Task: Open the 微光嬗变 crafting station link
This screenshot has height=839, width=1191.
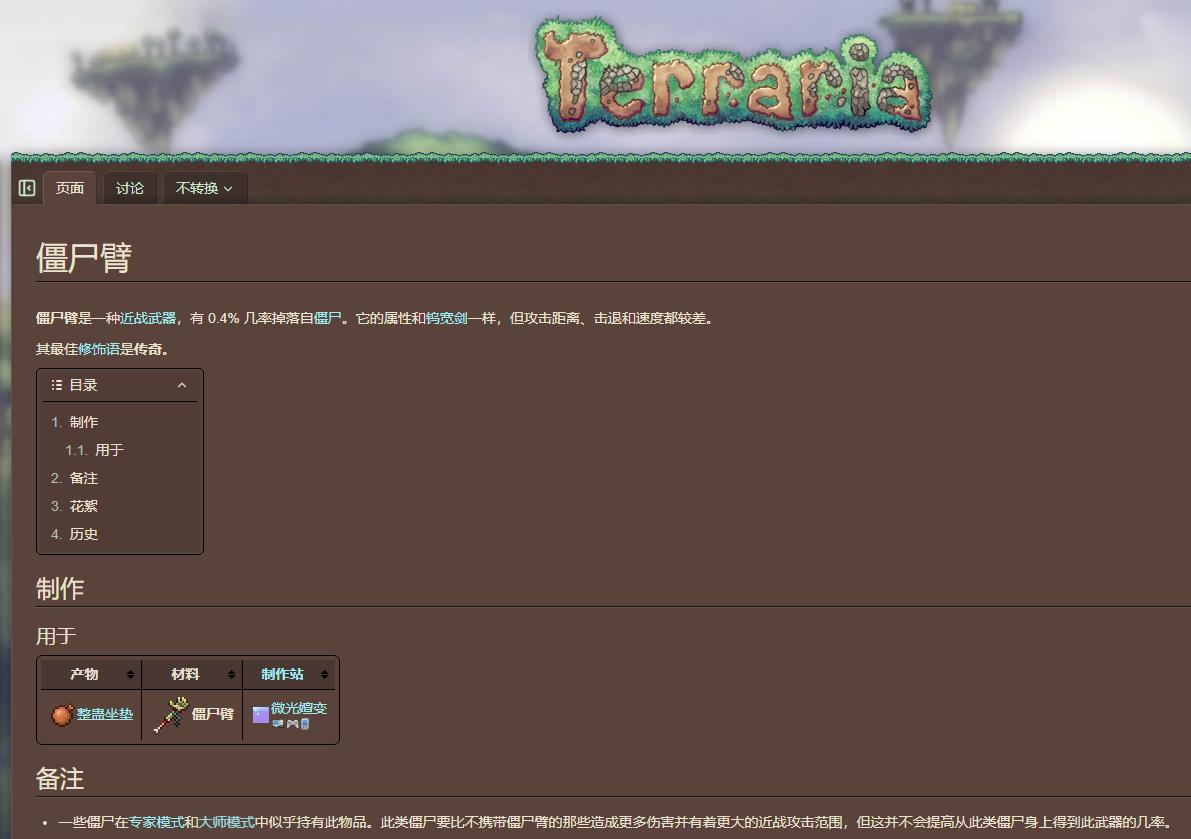Action: tap(299, 708)
